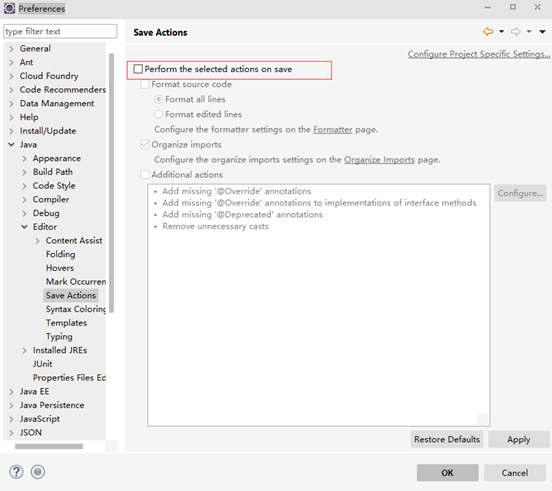The image size is (552, 491).
Task: Expand the Code Recommenders node
Action: (11, 90)
